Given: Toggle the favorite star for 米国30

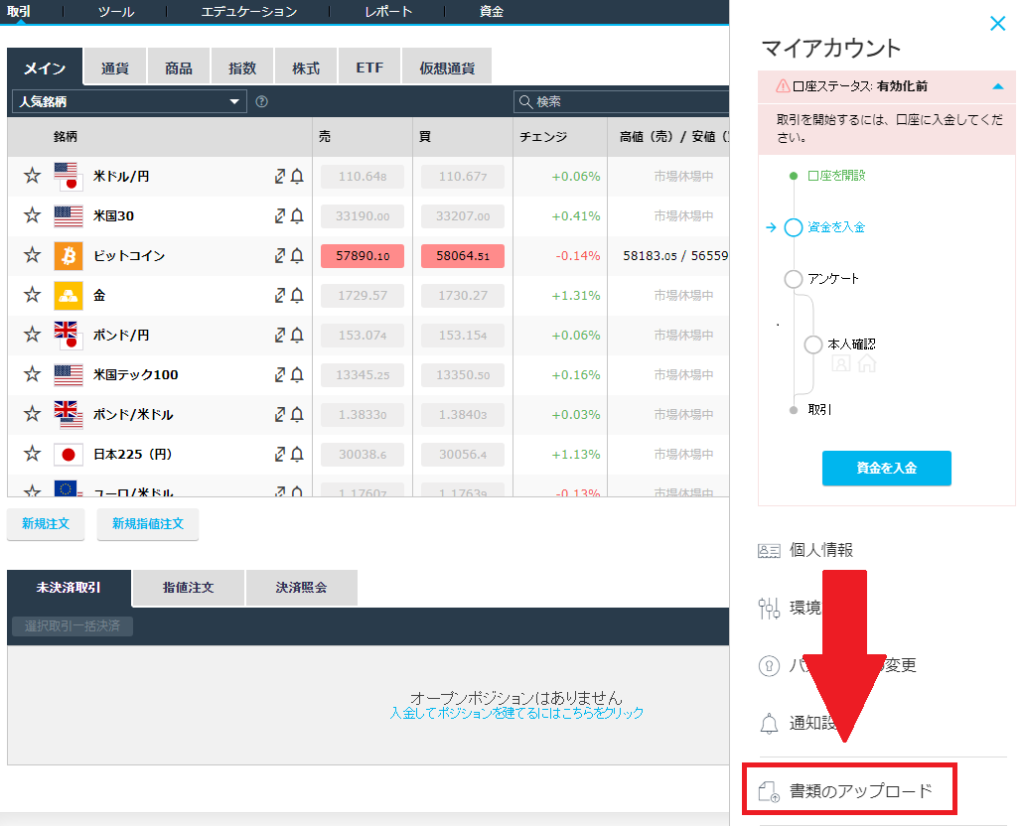Looking at the screenshot, I should (32, 215).
